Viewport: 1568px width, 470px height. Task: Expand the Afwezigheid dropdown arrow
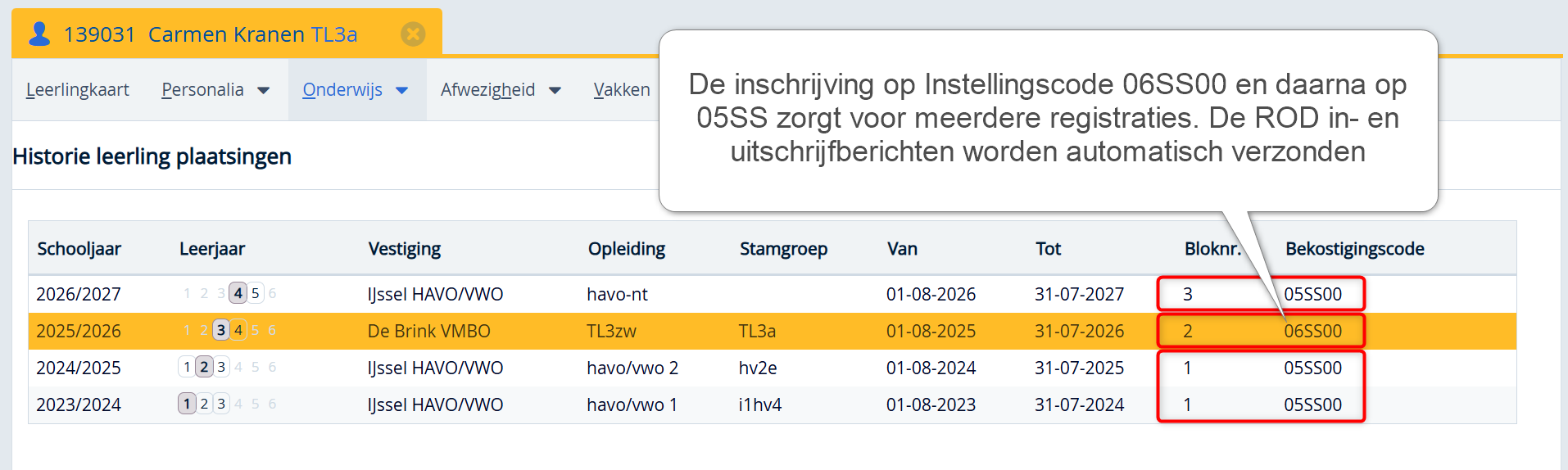coord(555,91)
